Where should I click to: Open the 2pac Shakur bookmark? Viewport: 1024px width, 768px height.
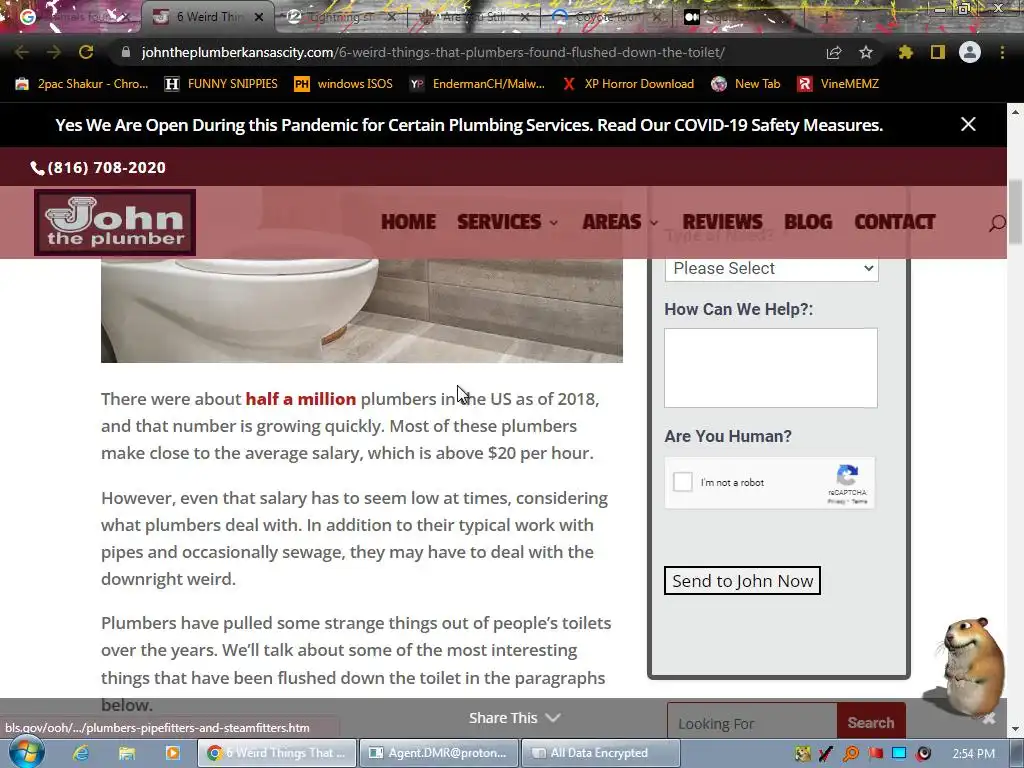point(82,84)
